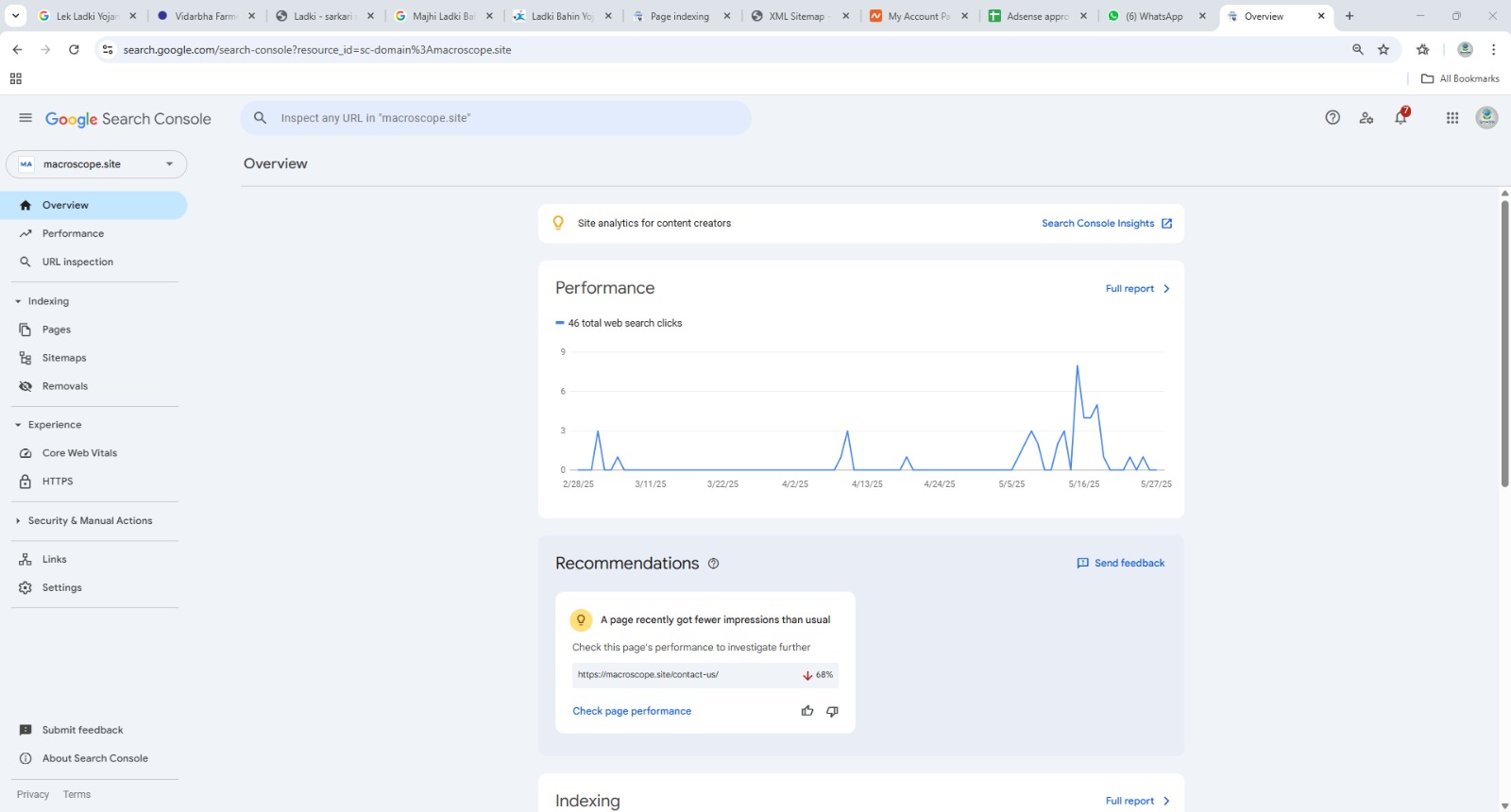Click the site information icon in address bar
The height and width of the screenshot is (812, 1511).
[x=108, y=49]
